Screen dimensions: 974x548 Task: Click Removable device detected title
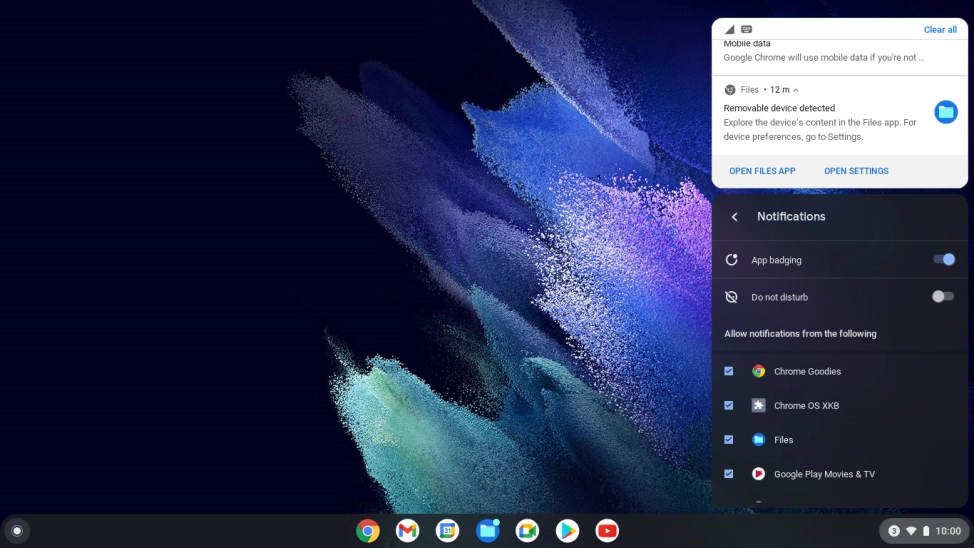[x=779, y=108]
